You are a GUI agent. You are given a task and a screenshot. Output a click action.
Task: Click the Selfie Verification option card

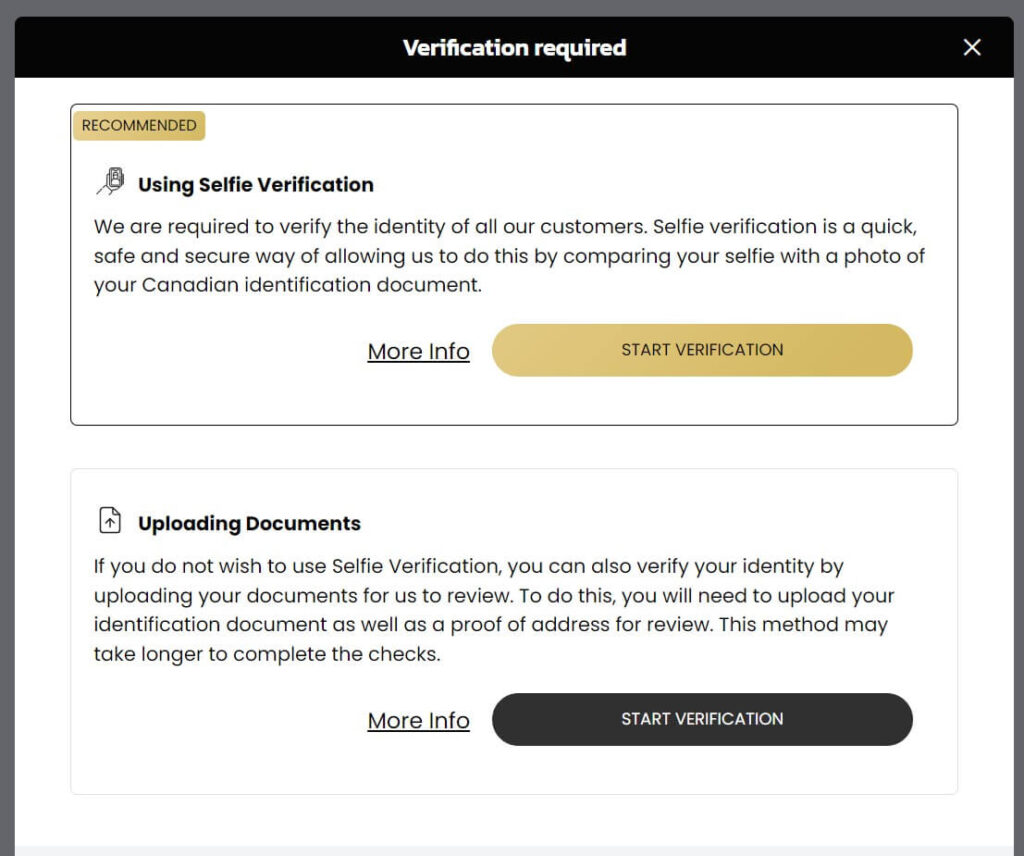514,264
